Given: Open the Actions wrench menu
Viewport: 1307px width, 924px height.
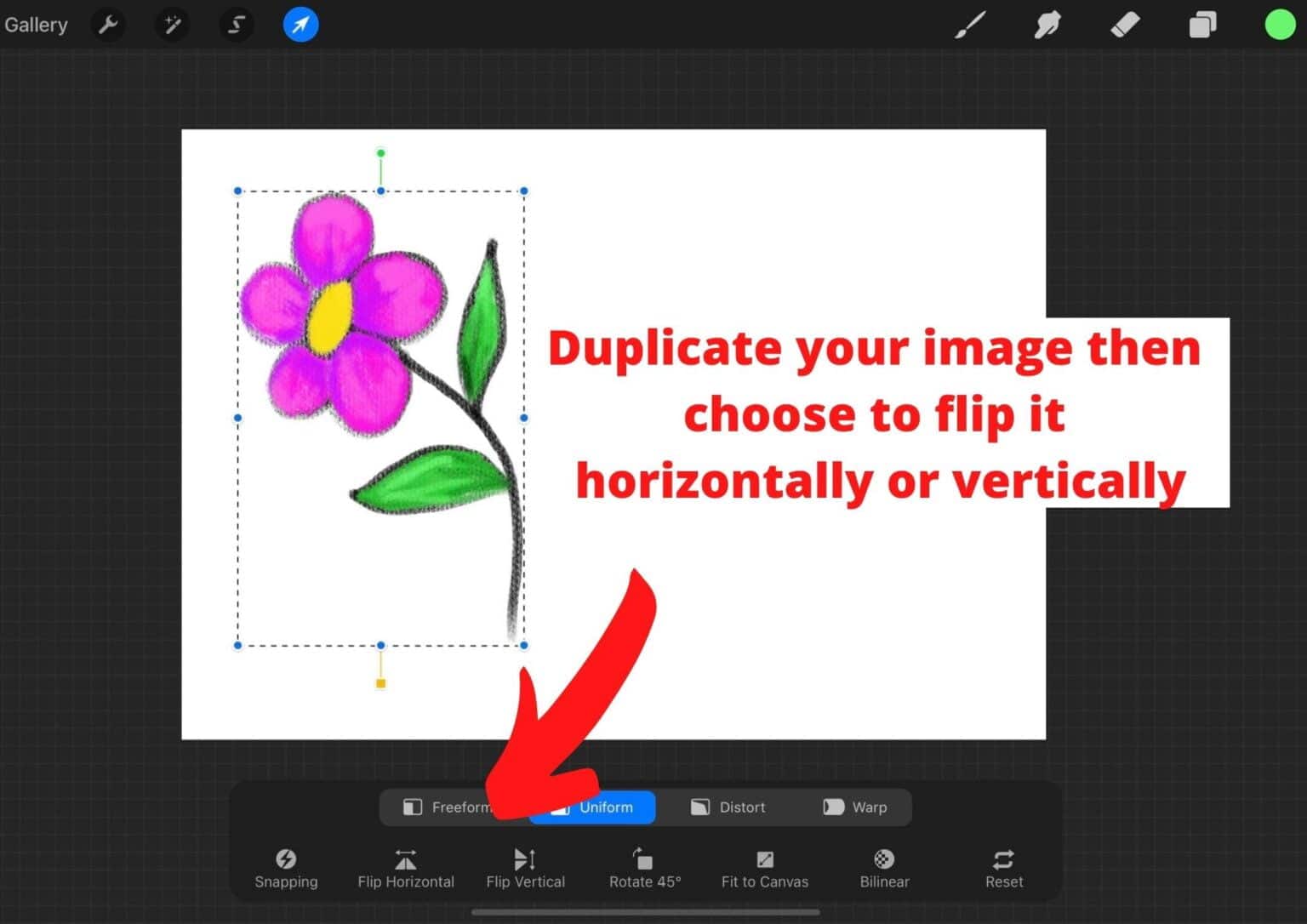Looking at the screenshot, I should (108, 25).
